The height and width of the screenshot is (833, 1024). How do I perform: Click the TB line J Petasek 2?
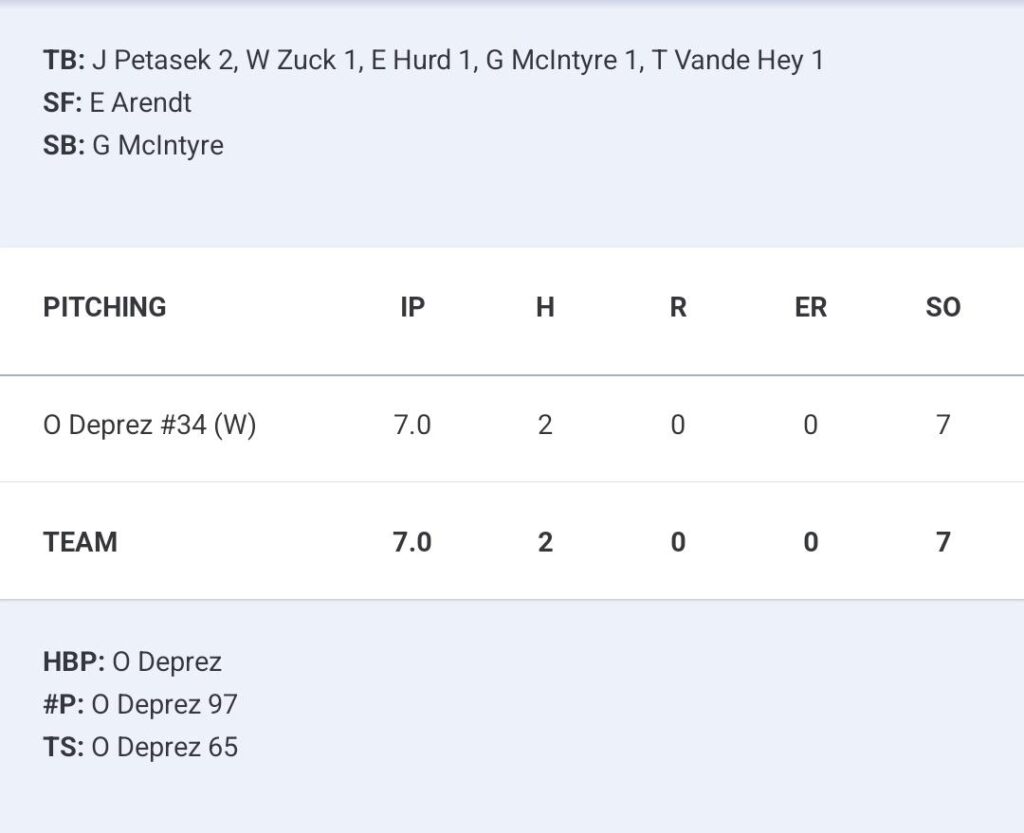[x=163, y=60]
